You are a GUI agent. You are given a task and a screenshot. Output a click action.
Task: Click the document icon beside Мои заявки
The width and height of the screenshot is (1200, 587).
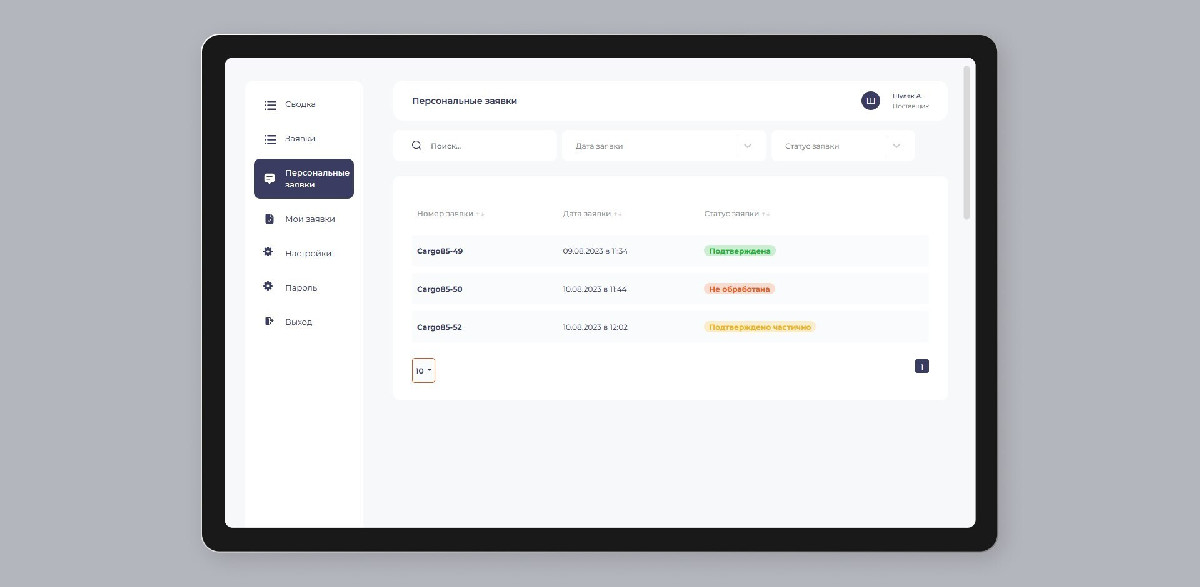pyautogui.click(x=269, y=218)
